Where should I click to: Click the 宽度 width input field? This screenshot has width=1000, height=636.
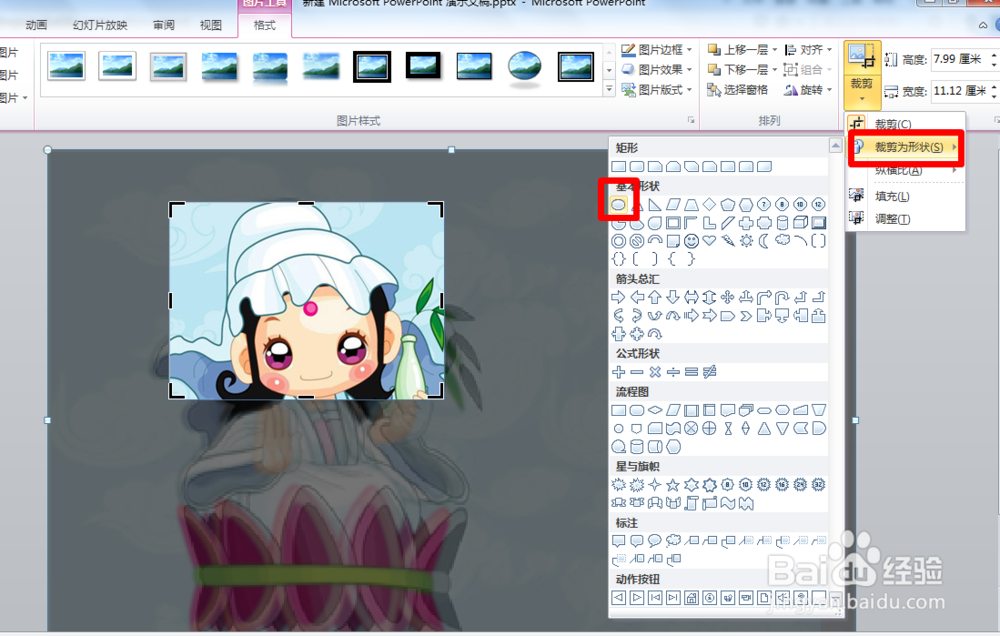click(x=960, y=91)
